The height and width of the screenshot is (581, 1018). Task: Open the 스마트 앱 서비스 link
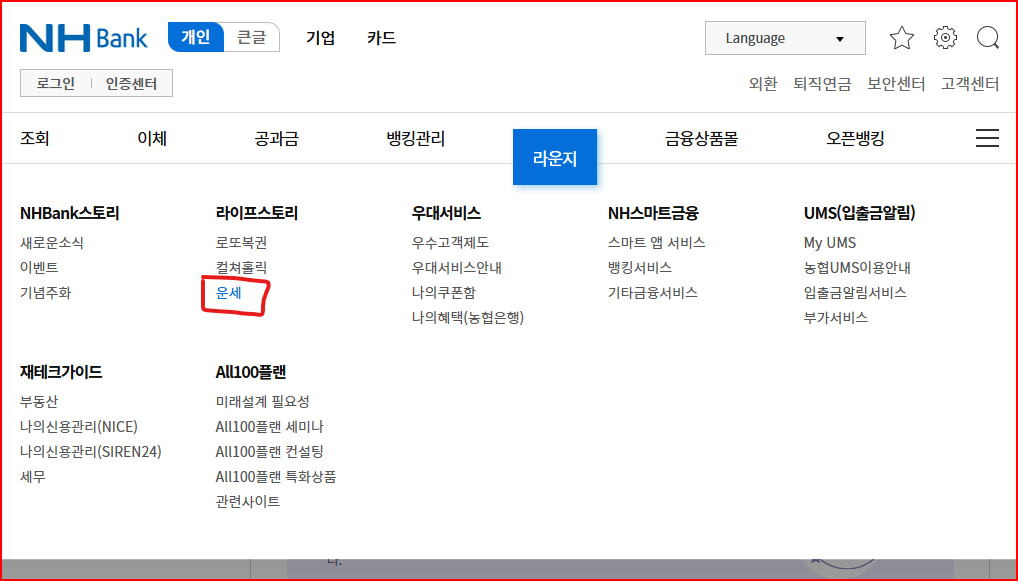pyautogui.click(x=656, y=243)
